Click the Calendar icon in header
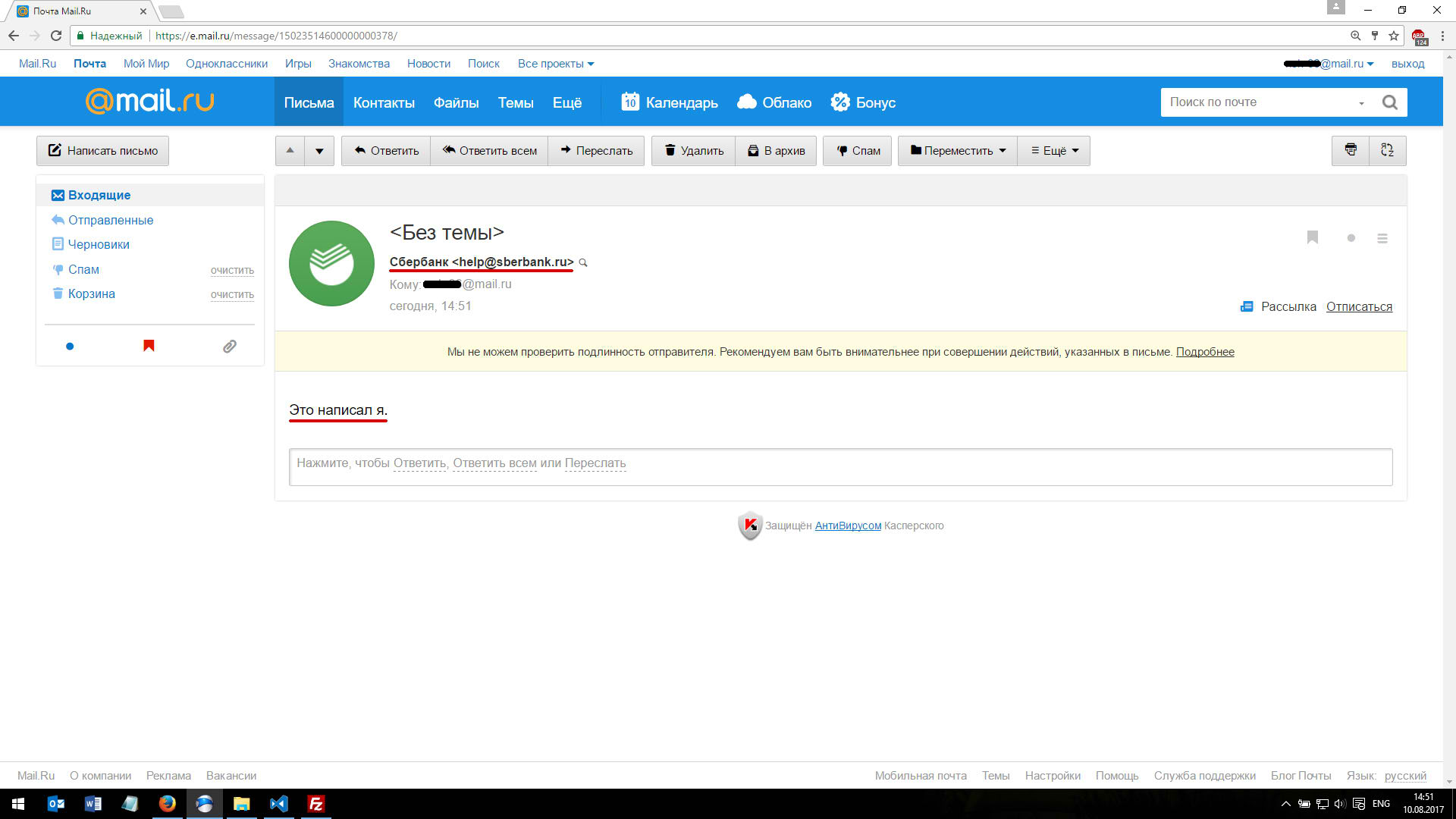The height and width of the screenshot is (819, 1456). click(630, 102)
